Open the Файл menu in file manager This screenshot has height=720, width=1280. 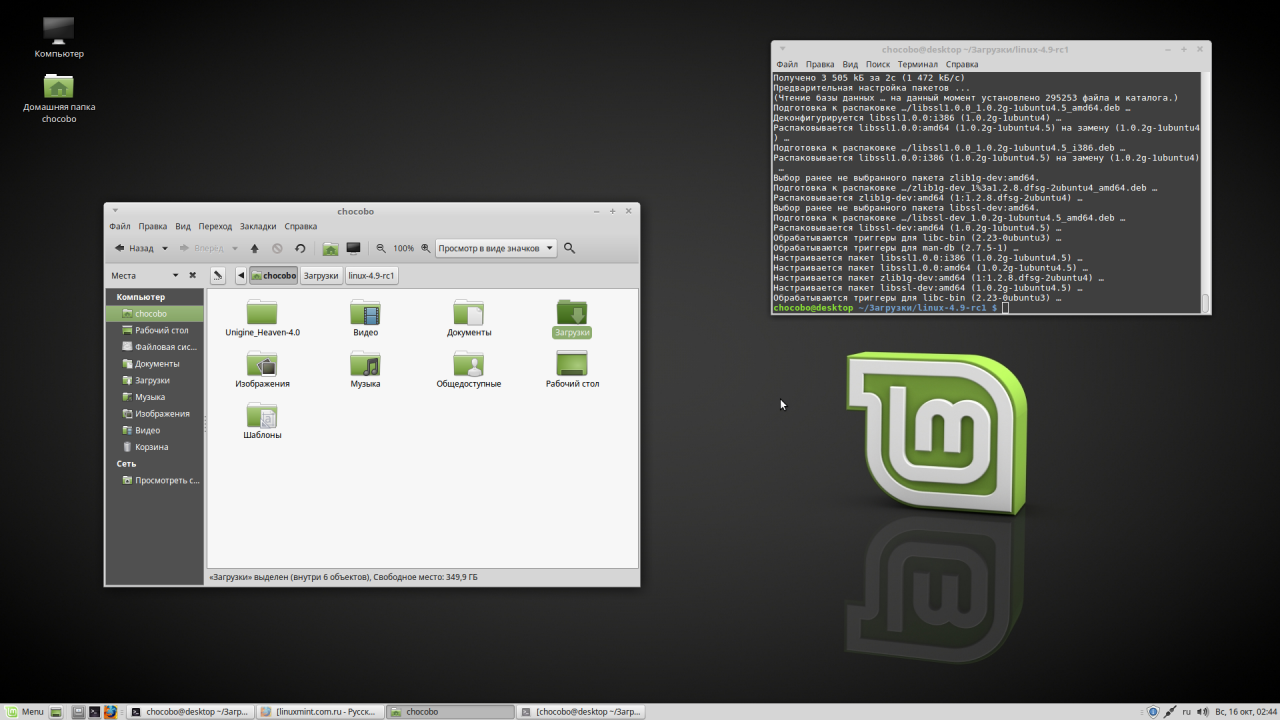coord(120,226)
